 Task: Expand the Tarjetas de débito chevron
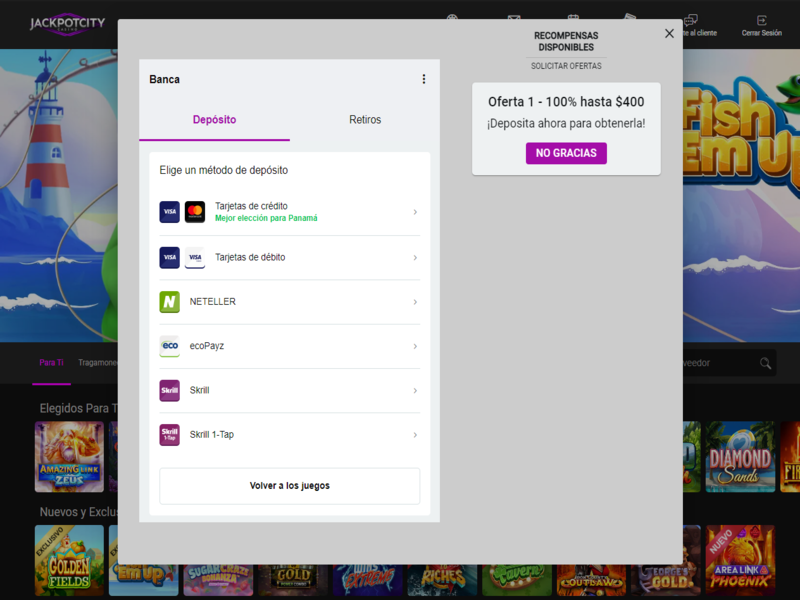[415, 257]
